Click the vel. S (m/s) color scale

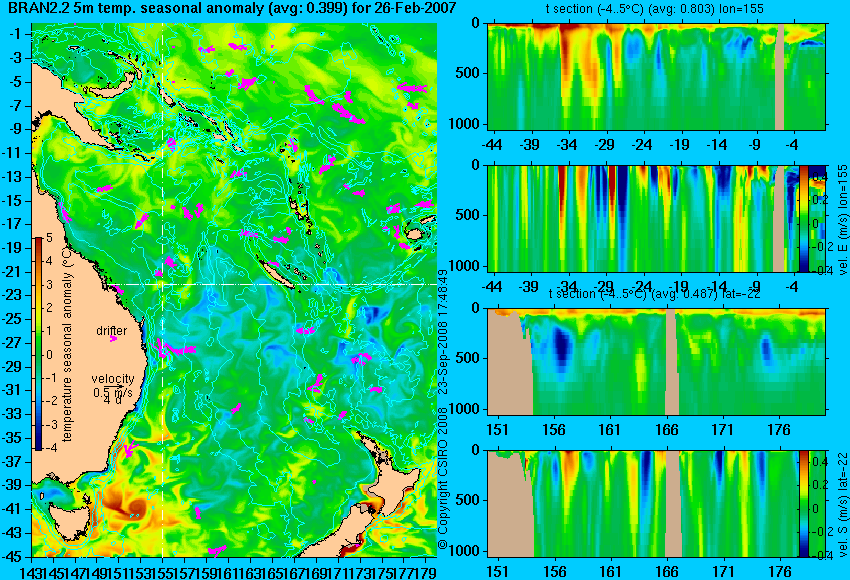(803, 502)
